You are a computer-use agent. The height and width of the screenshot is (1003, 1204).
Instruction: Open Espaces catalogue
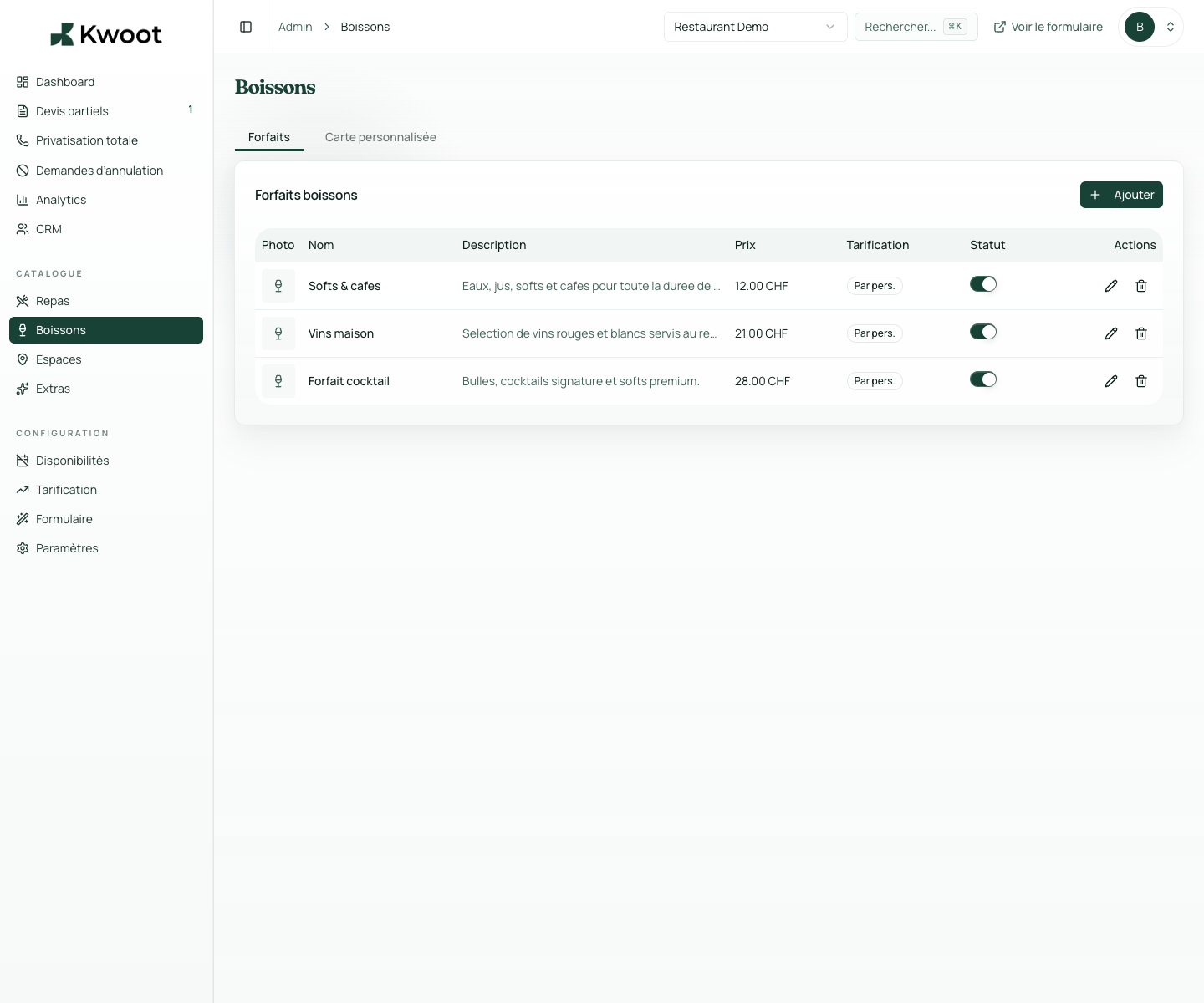point(106,359)
